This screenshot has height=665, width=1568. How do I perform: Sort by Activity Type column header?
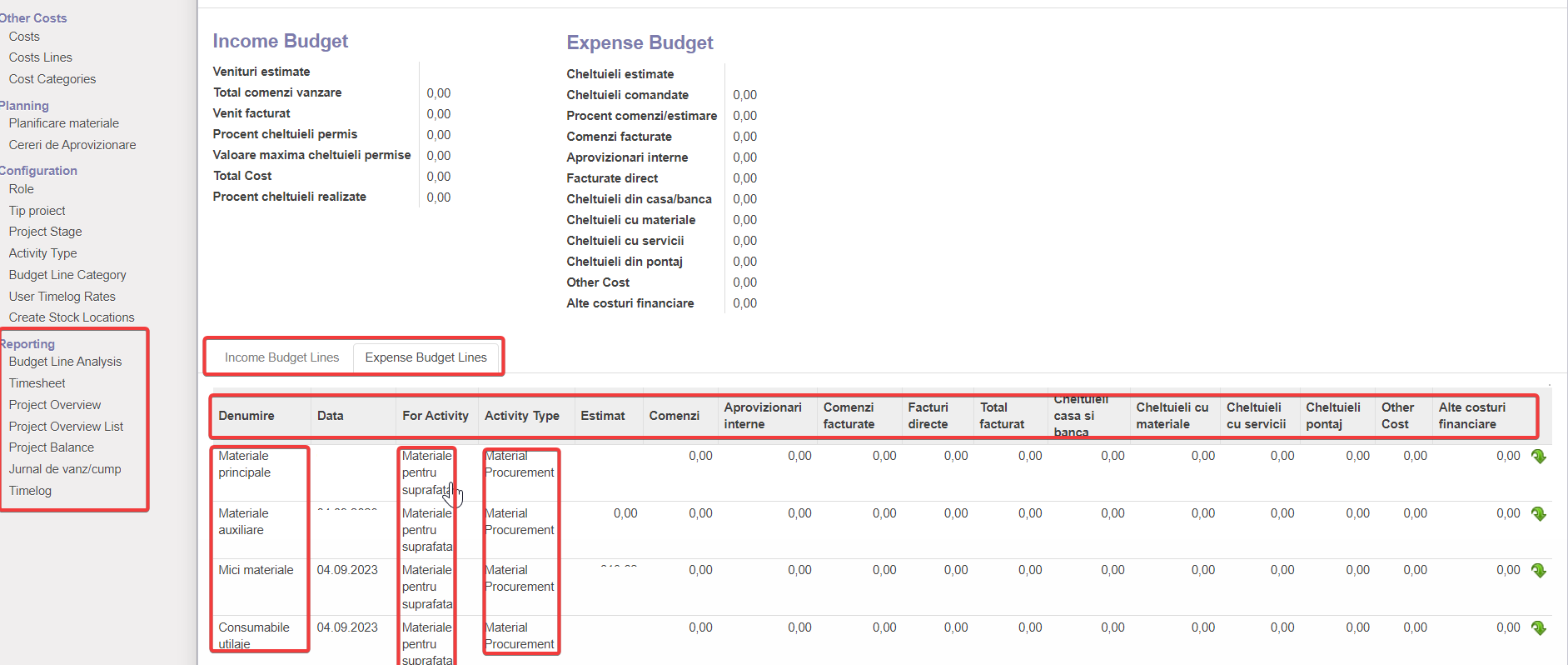[x=521, y=416]
